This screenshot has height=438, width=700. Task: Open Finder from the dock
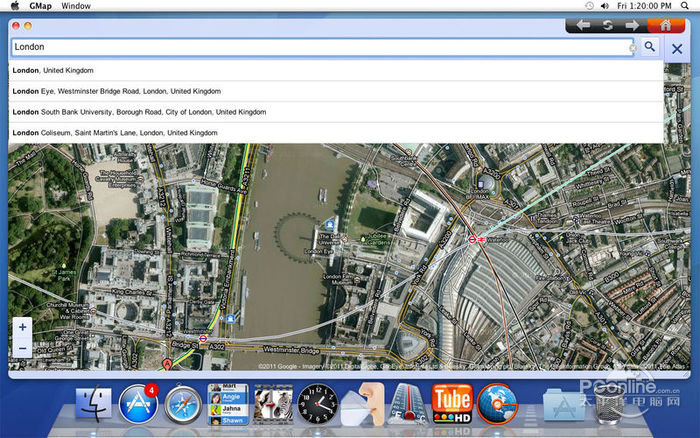pos(93,404)
